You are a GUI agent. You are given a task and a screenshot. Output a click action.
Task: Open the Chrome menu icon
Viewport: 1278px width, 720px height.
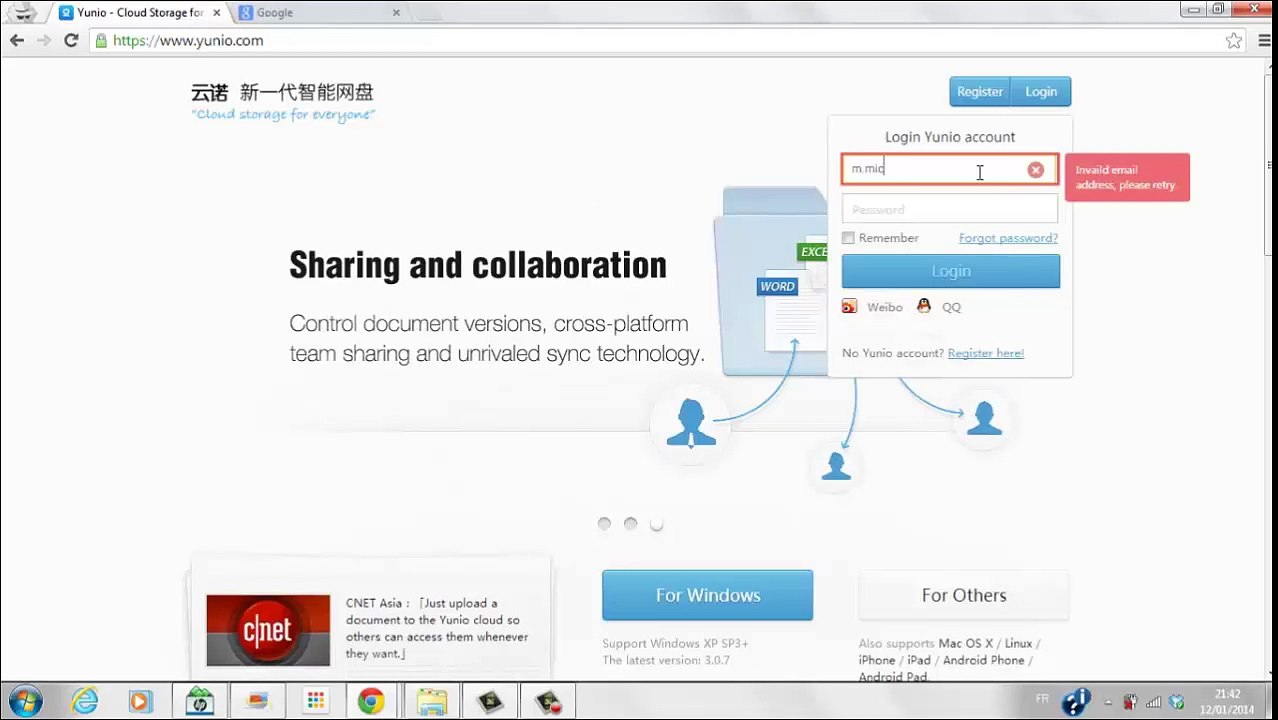point(1267,41)
